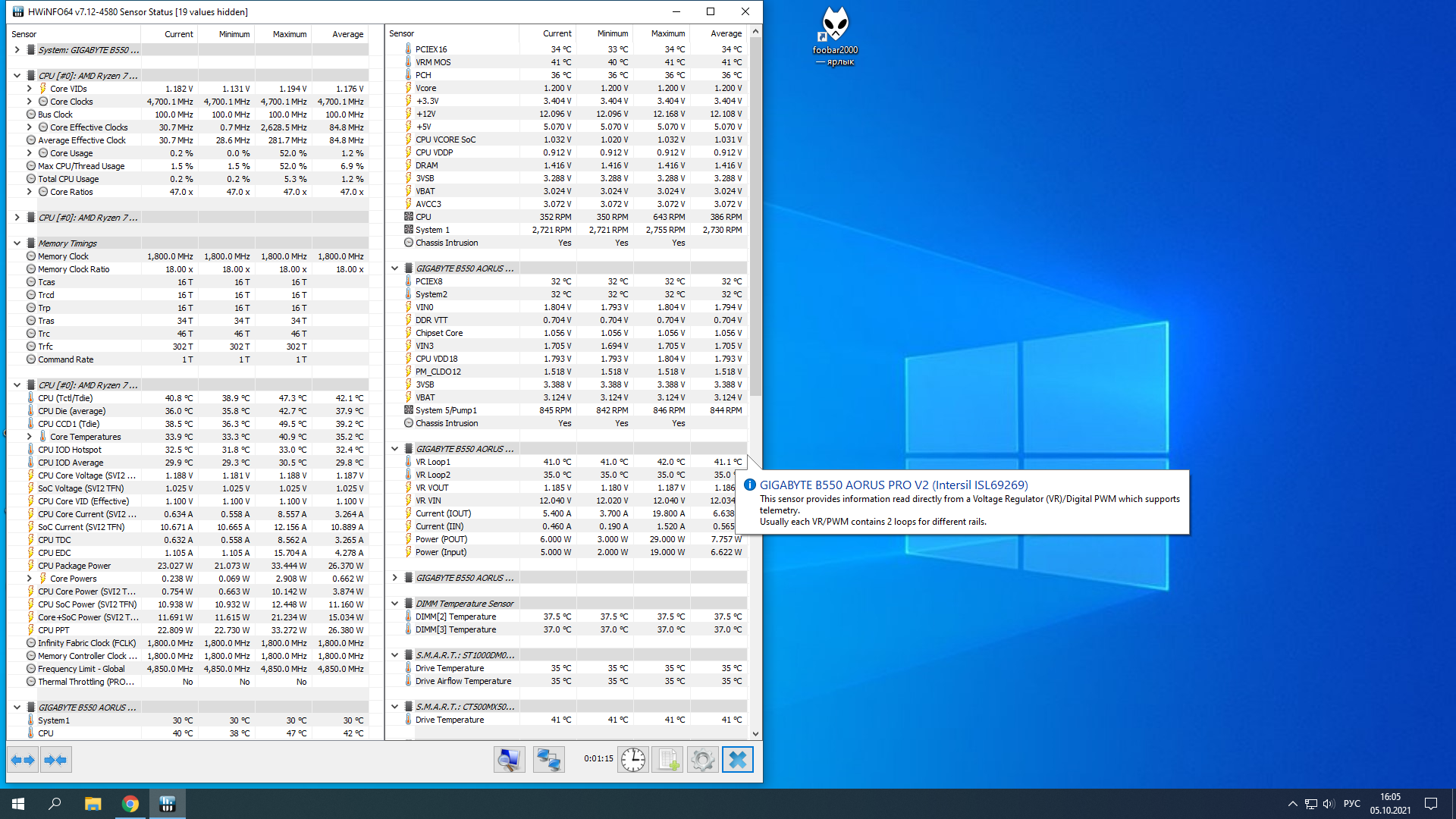The height and width of the screenshot is (819, 1456).
Task: Open Chrome from the taskbar
Action: pos(130,804)
